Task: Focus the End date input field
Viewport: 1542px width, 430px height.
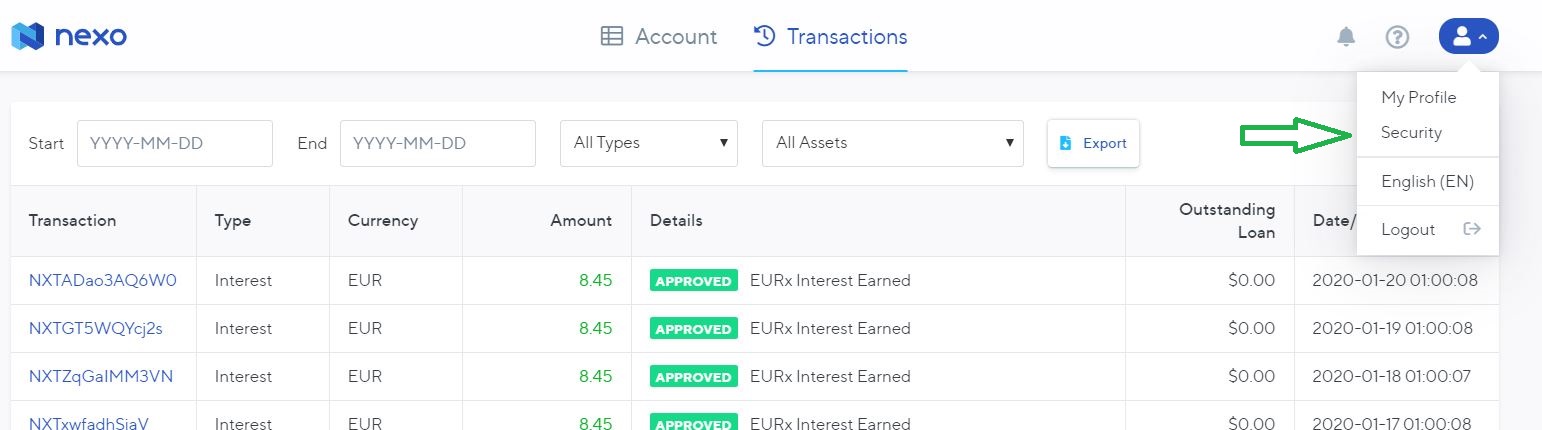Action: click(x=438, y=143)
